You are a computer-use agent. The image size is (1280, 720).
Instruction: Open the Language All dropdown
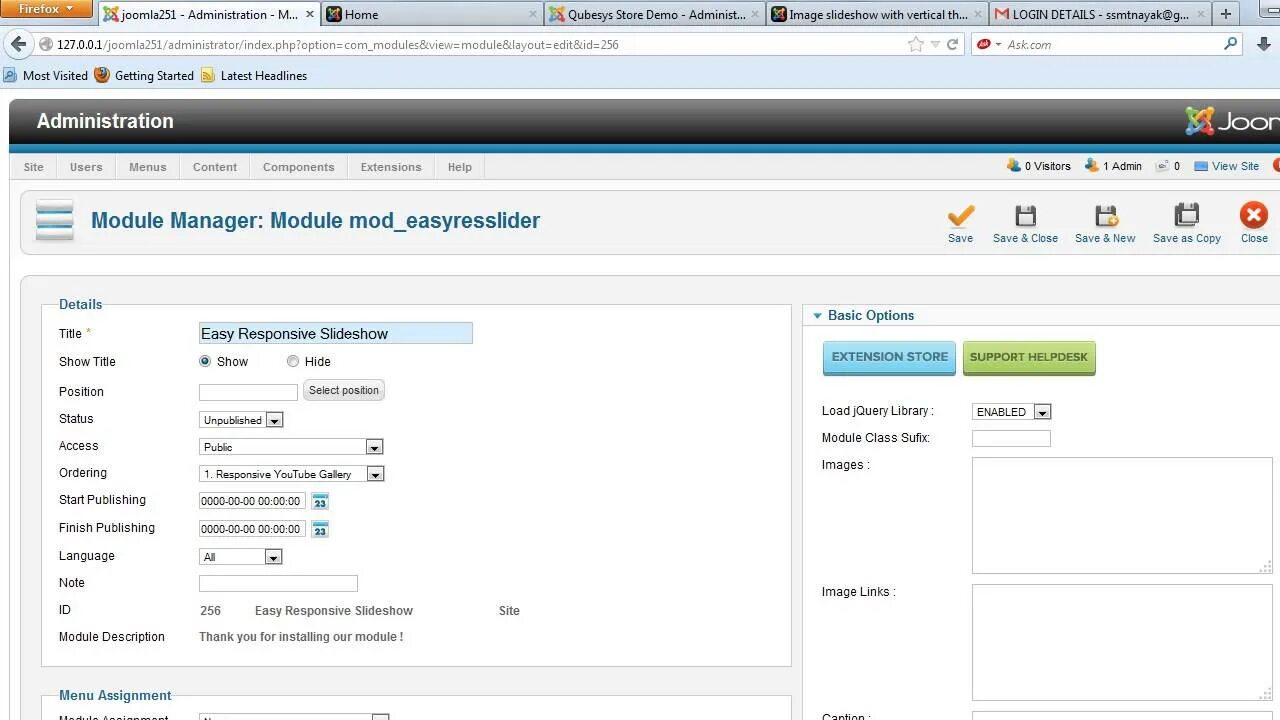[240, 557]
